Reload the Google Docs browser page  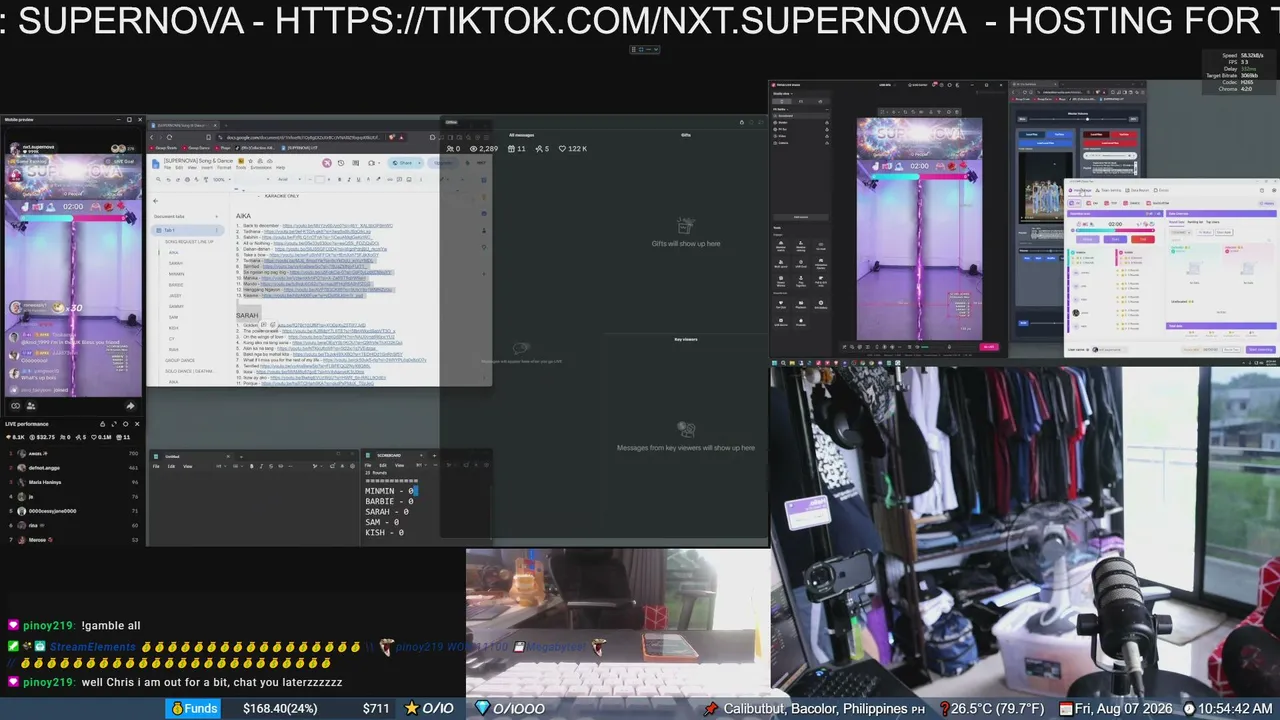point(169,137)
